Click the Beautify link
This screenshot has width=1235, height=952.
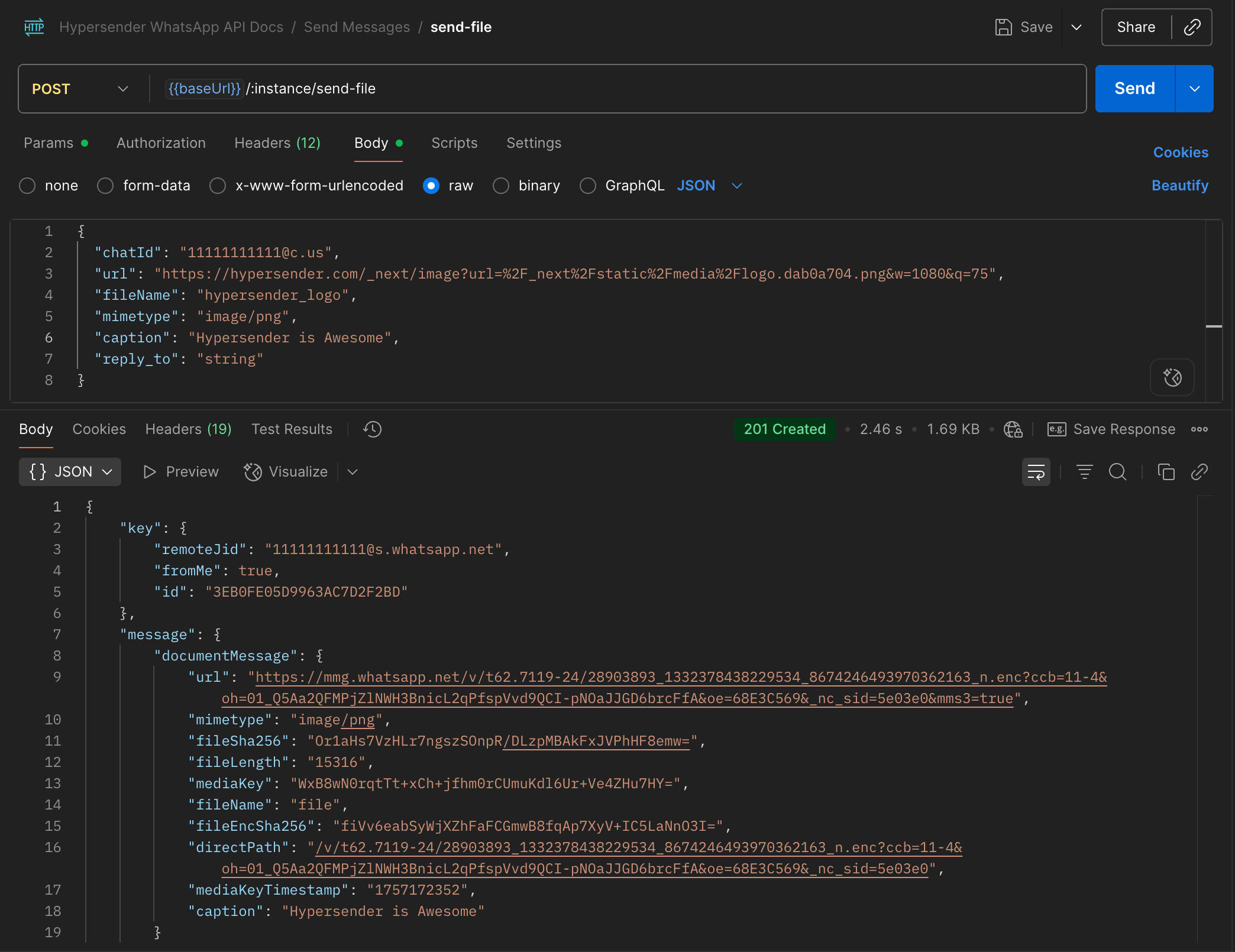click(x=1179, y=186)
